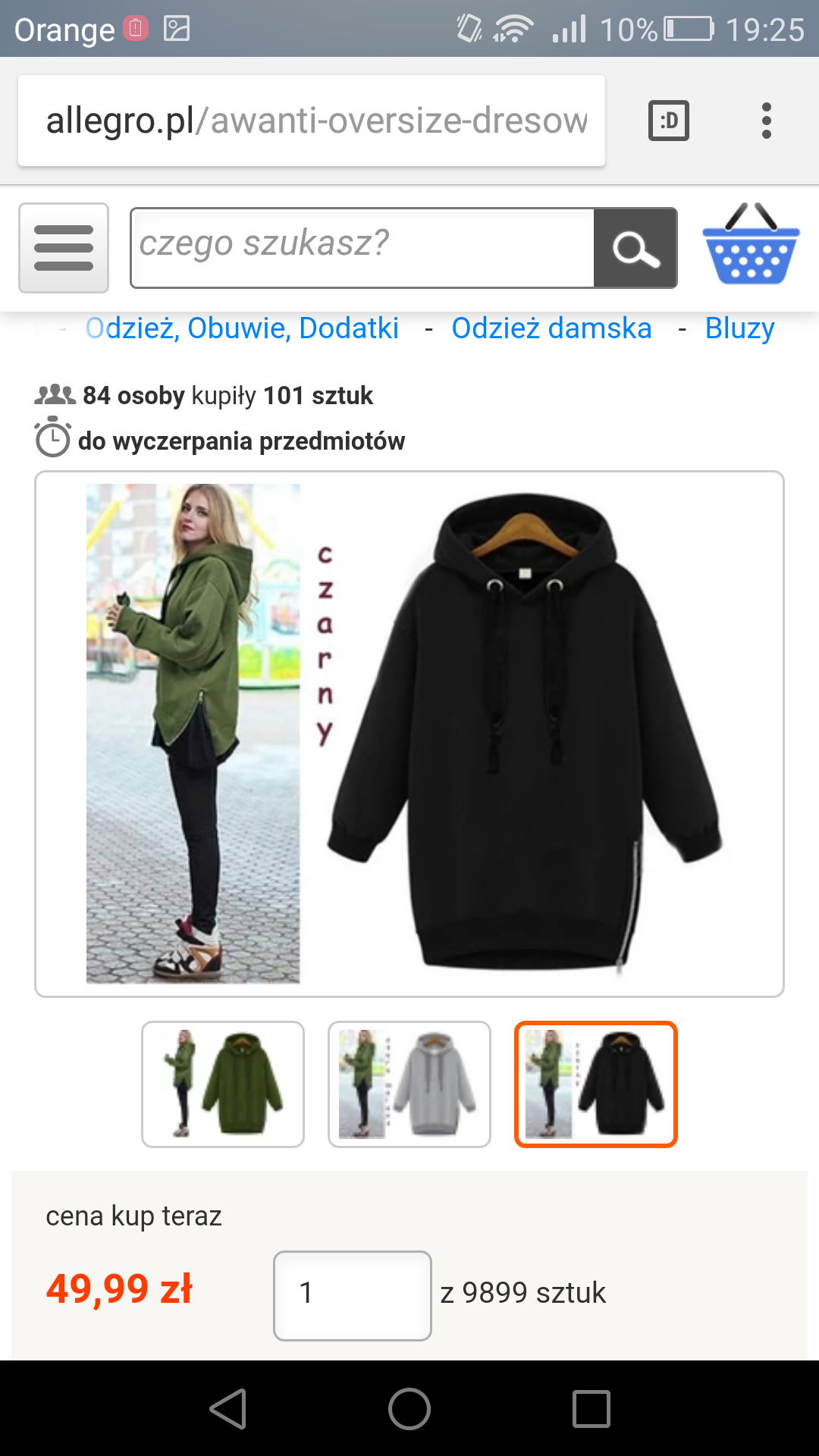Open the shopping basket
Image resolution: width=819 pixels, height=1456 pixels.
click(751, 244)
